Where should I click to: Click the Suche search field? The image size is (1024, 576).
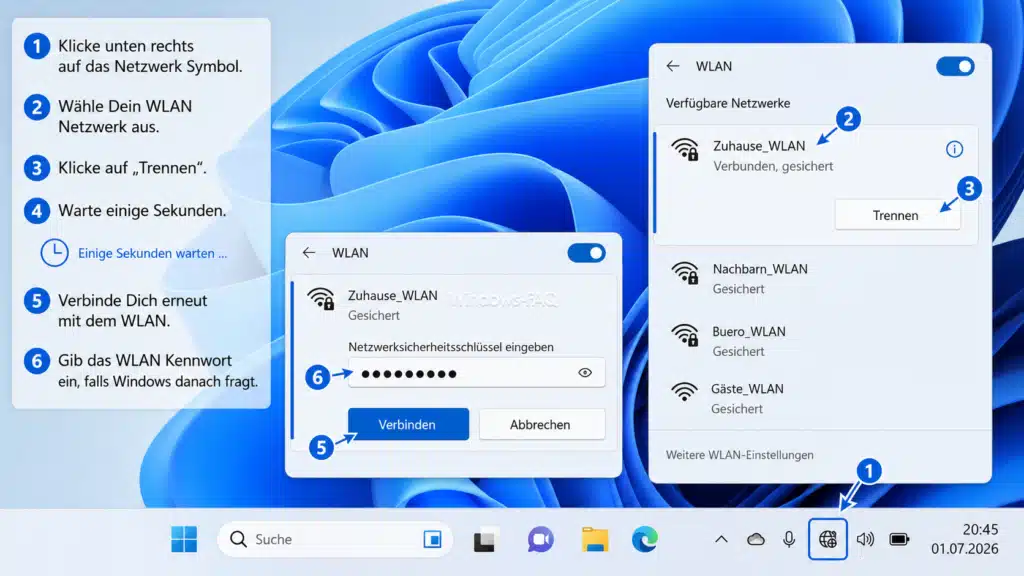334,539
